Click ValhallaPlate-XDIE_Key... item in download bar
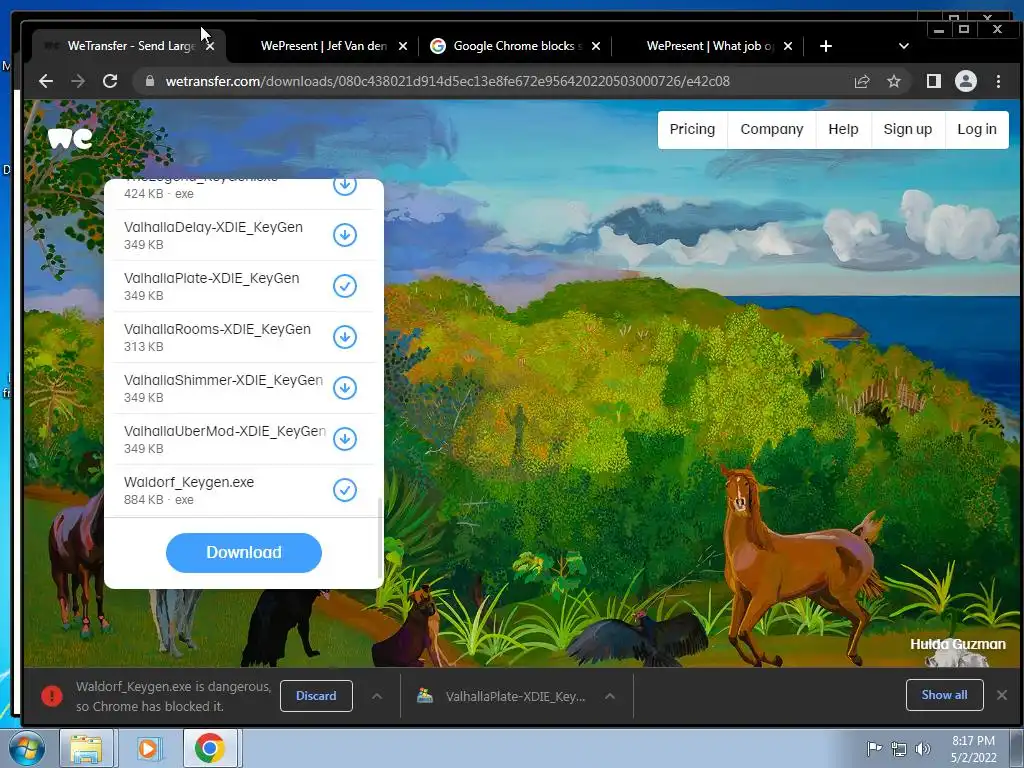Image resolution: width=1024 pixels, height=768 pixels. pyautogui.click(x=515, y=696)
